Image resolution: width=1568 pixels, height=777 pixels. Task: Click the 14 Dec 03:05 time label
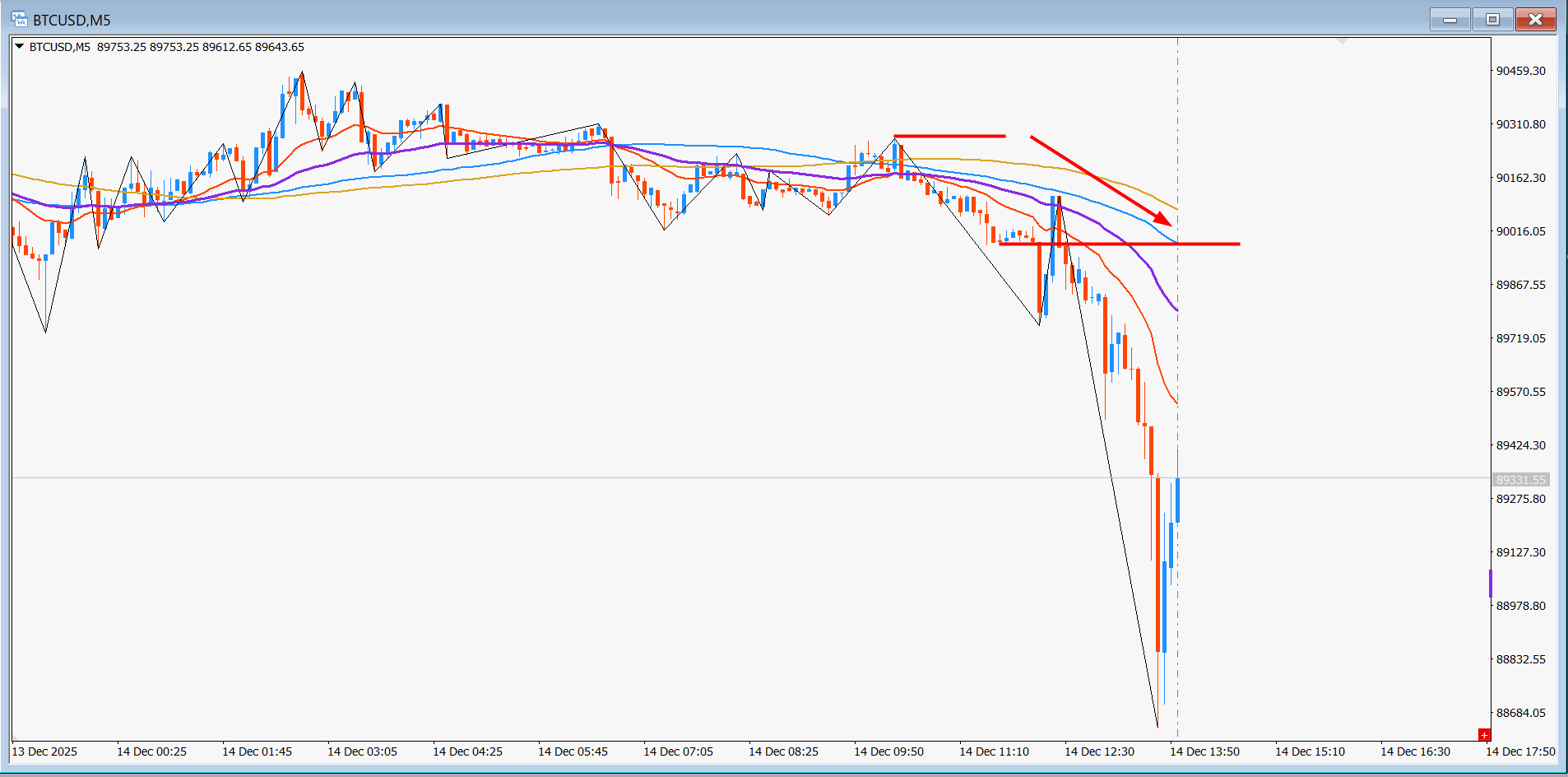click(362, 751)
